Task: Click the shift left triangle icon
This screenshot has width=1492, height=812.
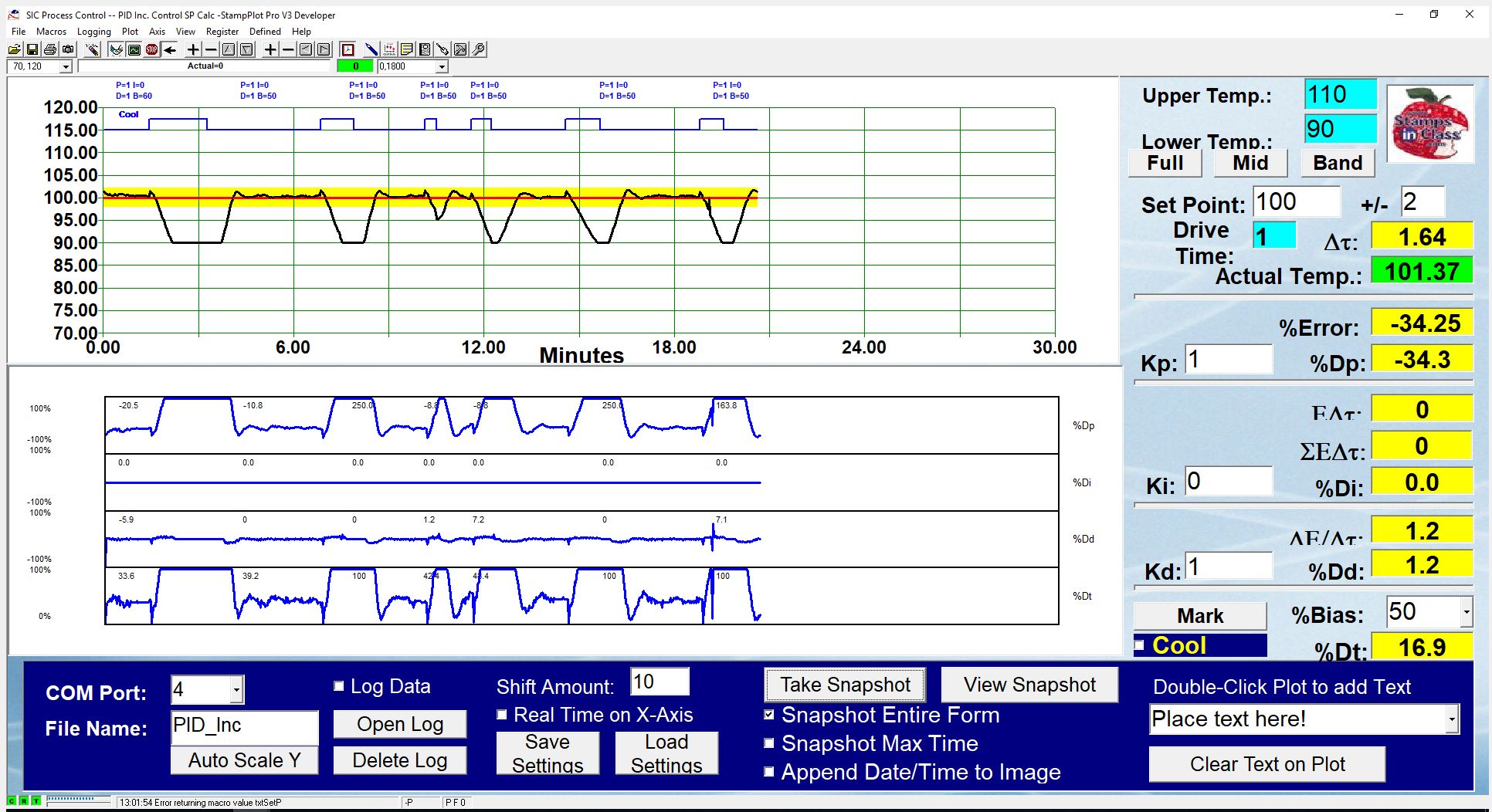Action: pos(306,49)
